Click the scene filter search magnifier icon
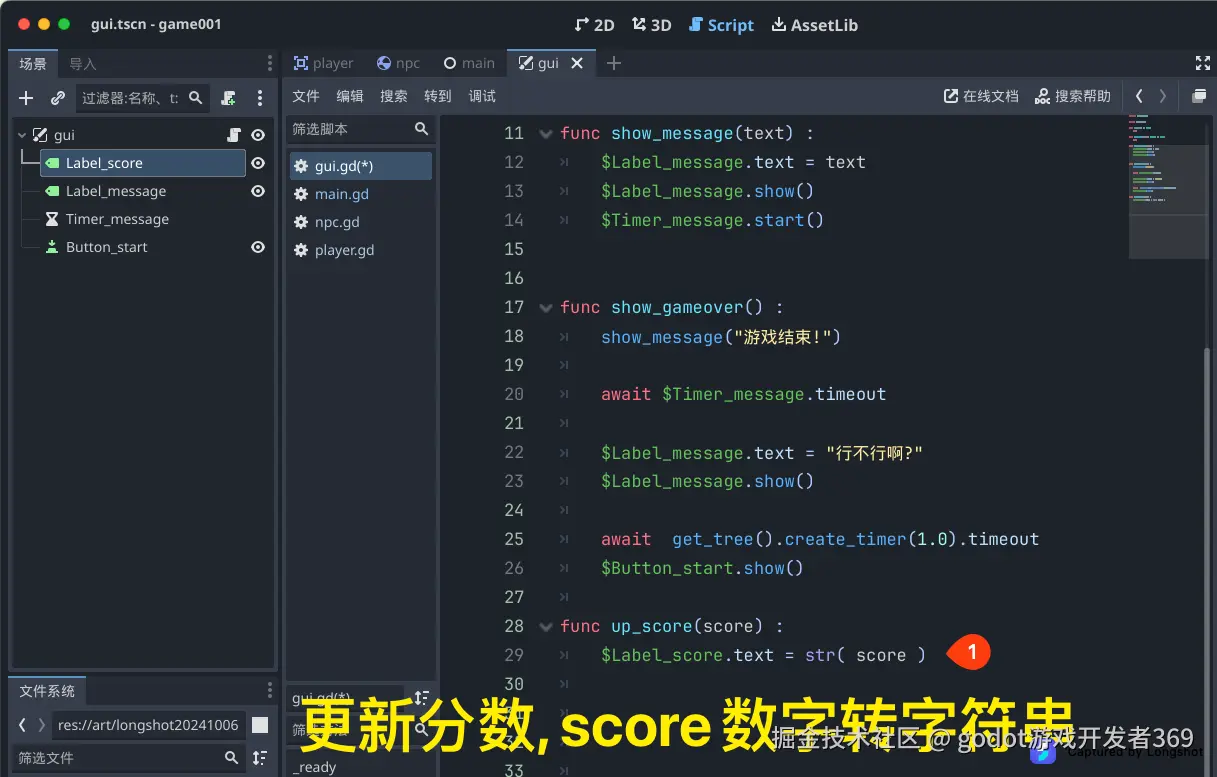Viewport: 1217px width, 777px height. pos(196,98)
